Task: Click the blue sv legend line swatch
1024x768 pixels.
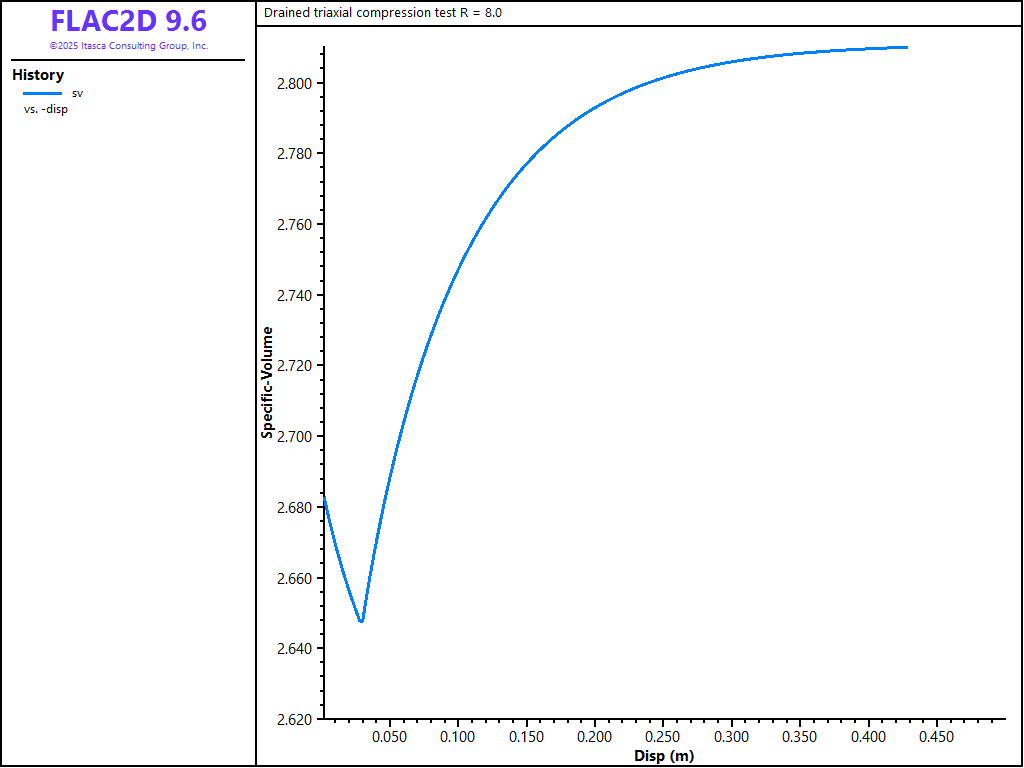Action: click(x=43, y=93)
